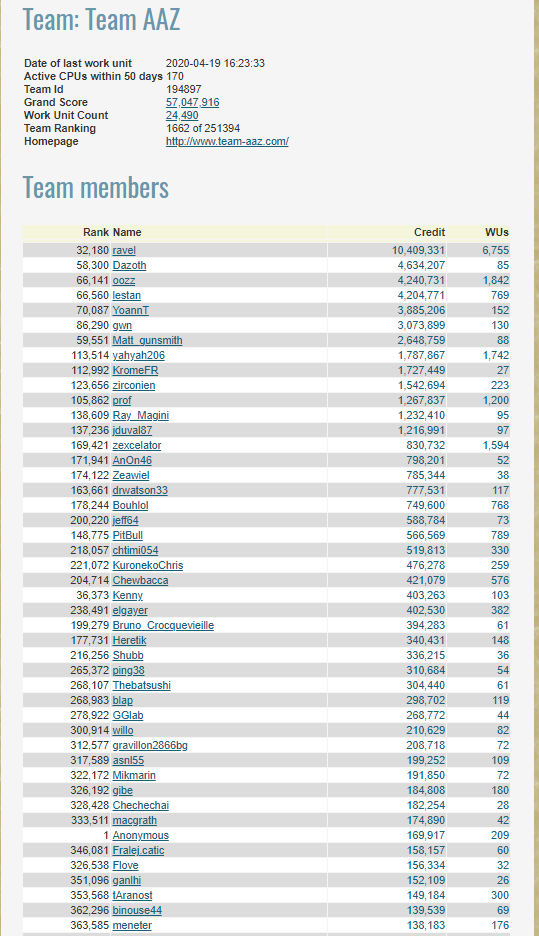Open the lestan member link
Viewport: 539px width, 936px height.
click(x=127, y=295)
